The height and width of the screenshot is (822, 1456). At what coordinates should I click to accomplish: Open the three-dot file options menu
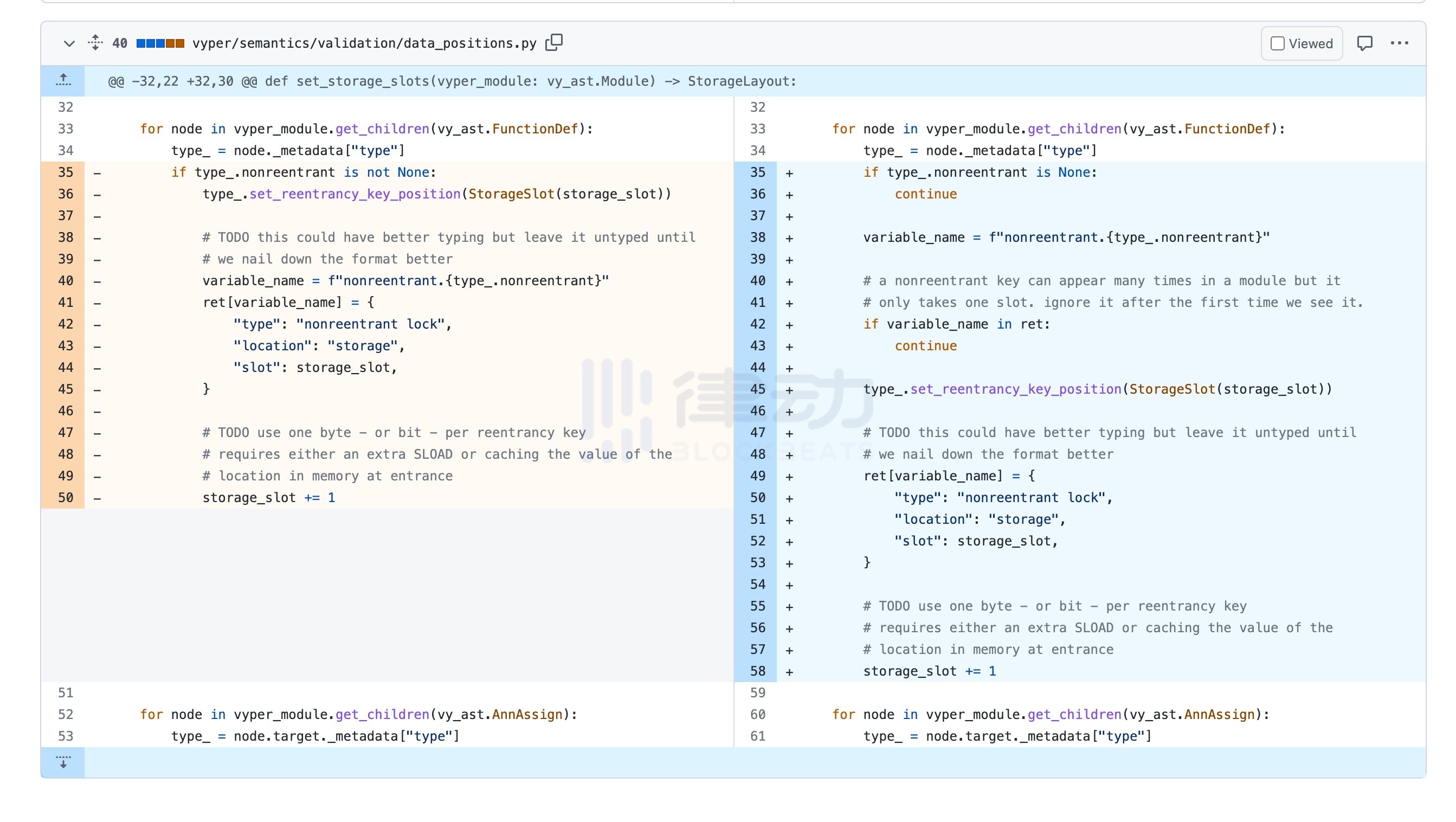coord(1399,43)
